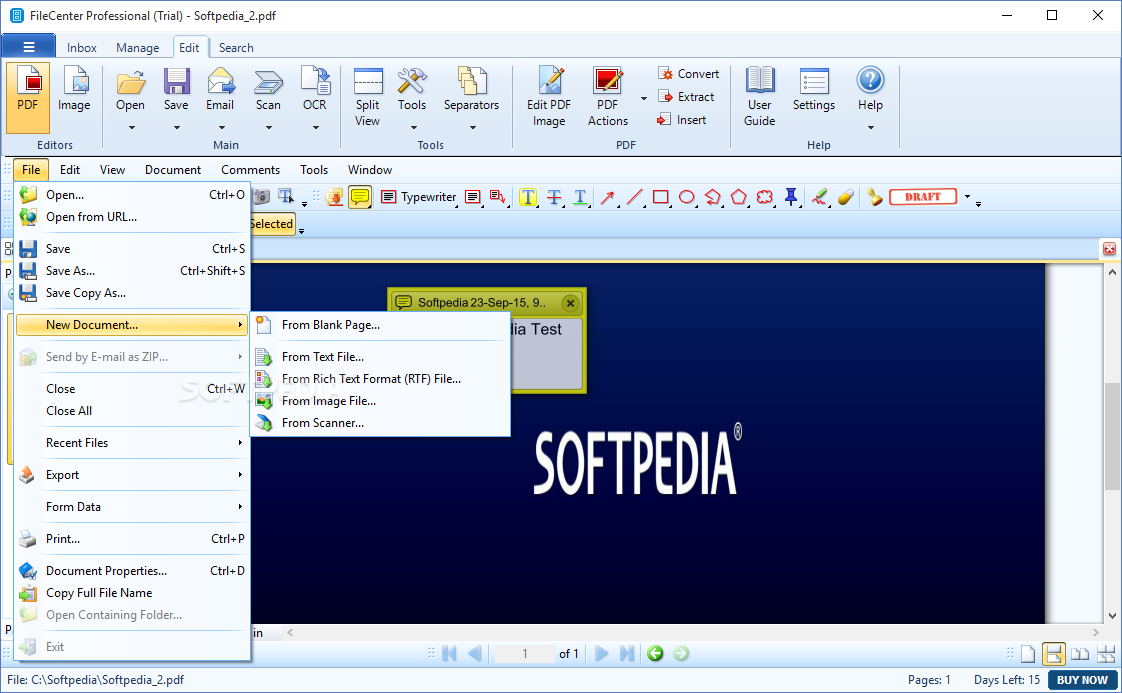
Task: Open the Comments menu
Action: (250, 170)
